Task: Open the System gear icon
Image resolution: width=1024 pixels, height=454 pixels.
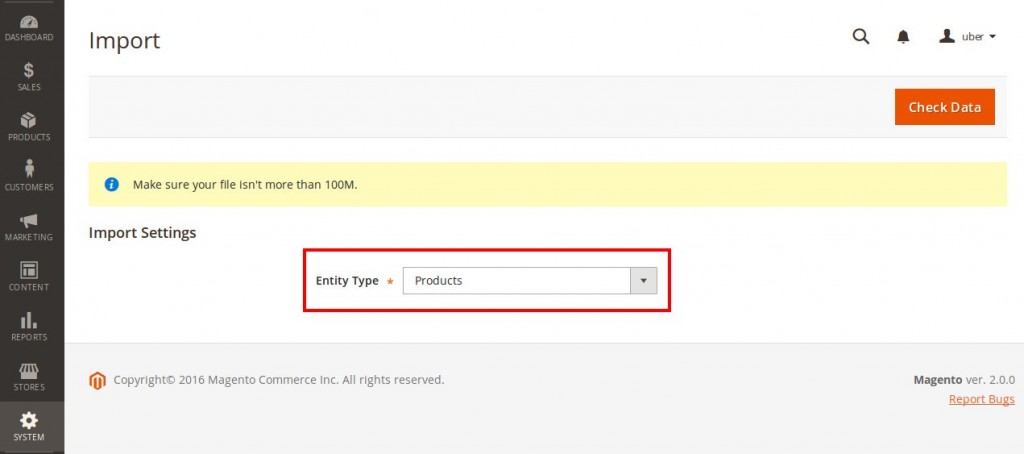Action: tap(29, 420)
